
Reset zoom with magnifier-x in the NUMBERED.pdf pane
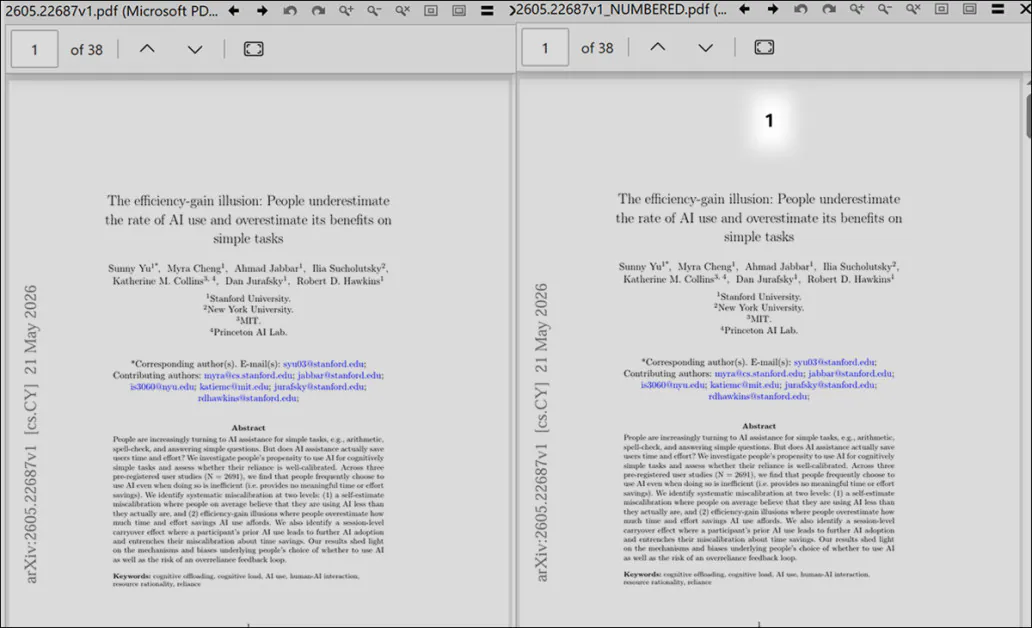click(x=913, y=9)
